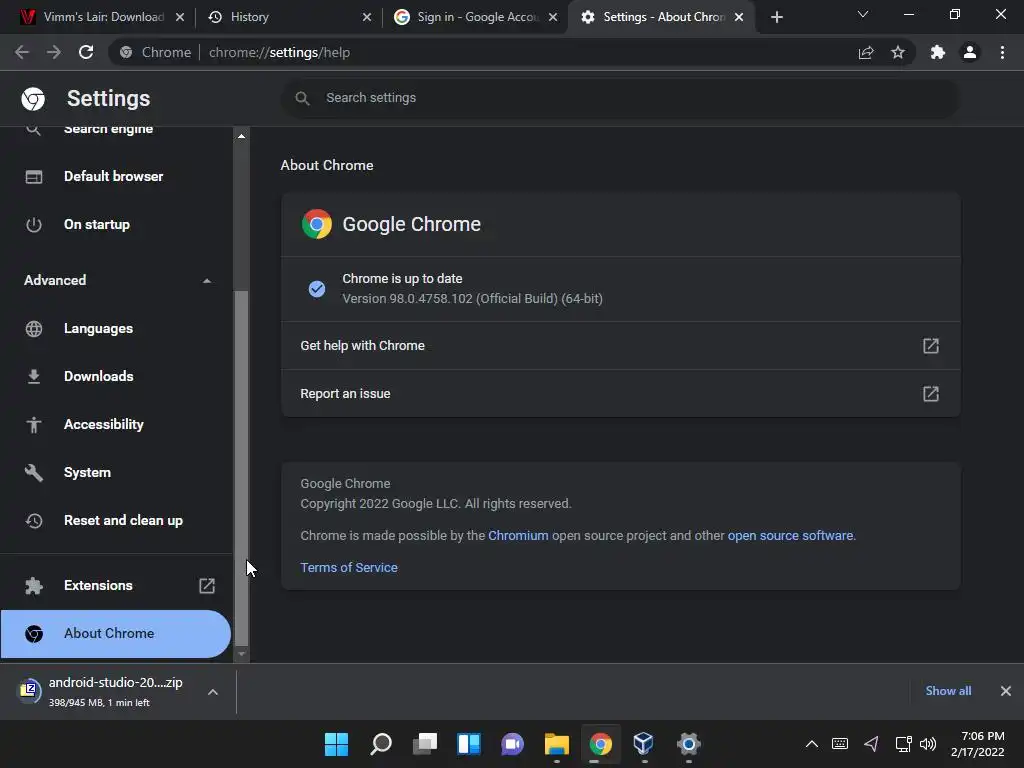Screen dimensions: 1024x768
Task: Open the Extensions puzzle menu
Action: [x=938, y=52]
